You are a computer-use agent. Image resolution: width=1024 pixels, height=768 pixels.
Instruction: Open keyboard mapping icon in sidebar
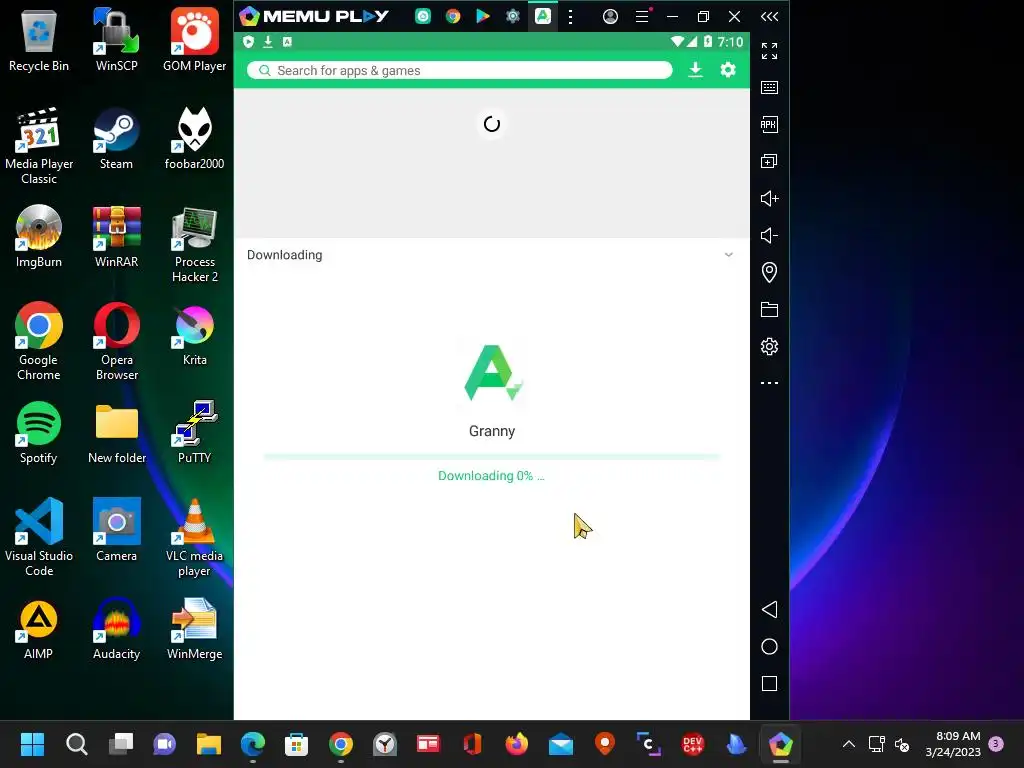(x=769, y=88)
